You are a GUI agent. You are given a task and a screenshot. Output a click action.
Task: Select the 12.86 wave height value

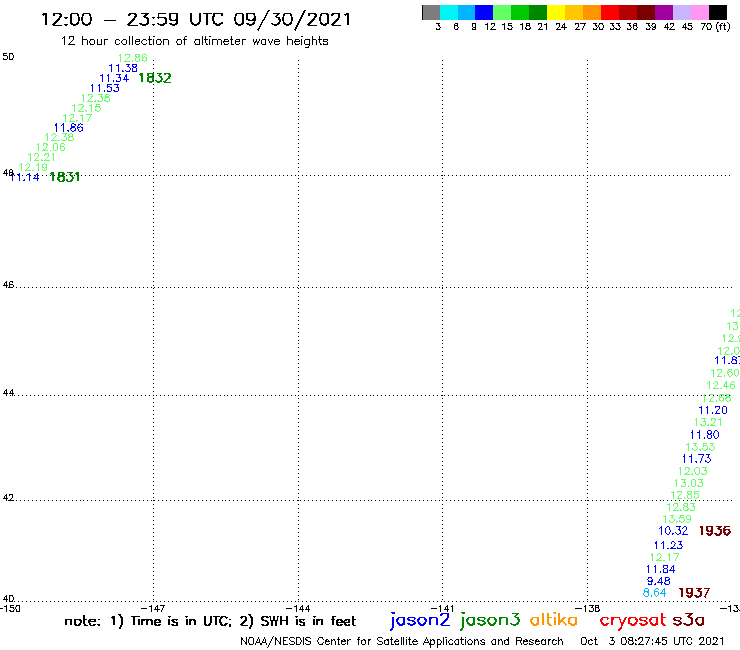click(133, 58)
